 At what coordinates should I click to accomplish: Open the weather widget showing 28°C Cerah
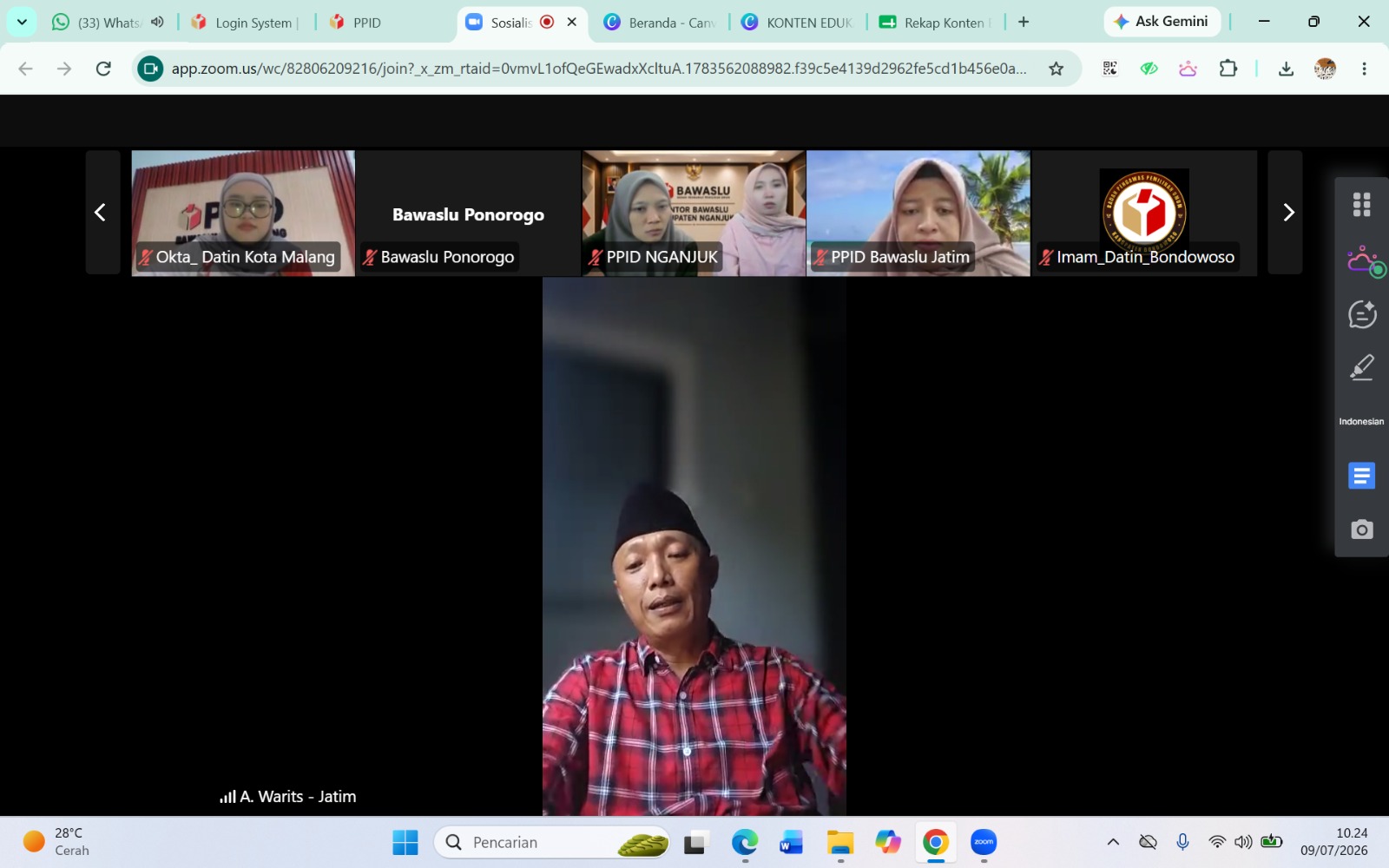tap(57, 842)
